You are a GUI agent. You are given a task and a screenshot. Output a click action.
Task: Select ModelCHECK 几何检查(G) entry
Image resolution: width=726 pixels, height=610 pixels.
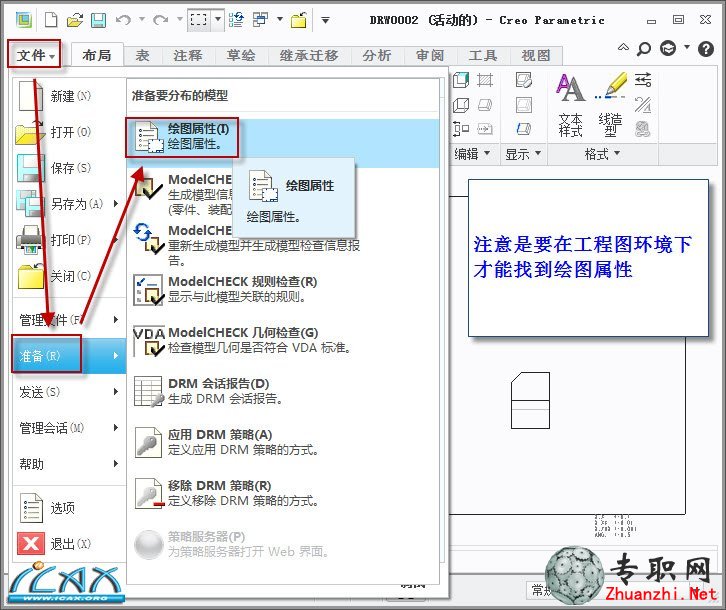[282, 340]
